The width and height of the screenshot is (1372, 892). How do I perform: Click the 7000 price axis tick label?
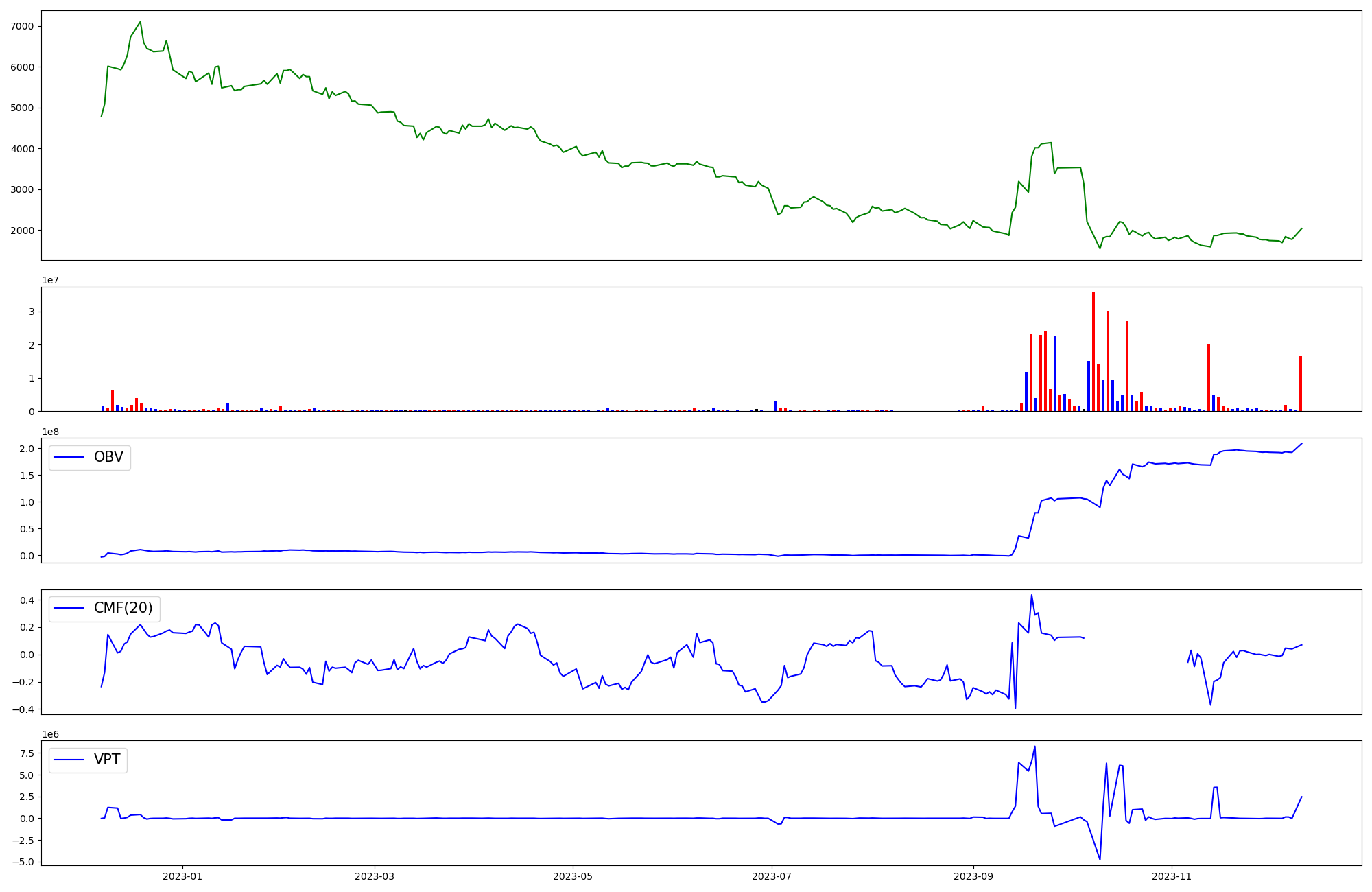tap(23, 26)
